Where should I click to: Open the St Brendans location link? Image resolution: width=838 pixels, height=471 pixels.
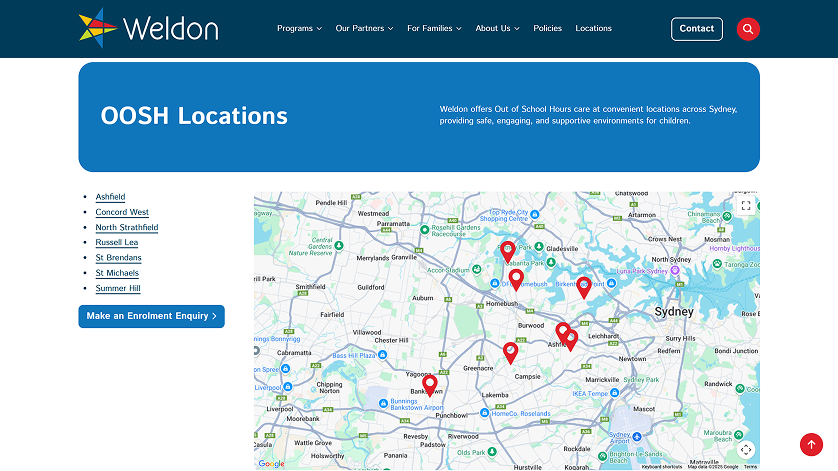(x=118, y=258)
